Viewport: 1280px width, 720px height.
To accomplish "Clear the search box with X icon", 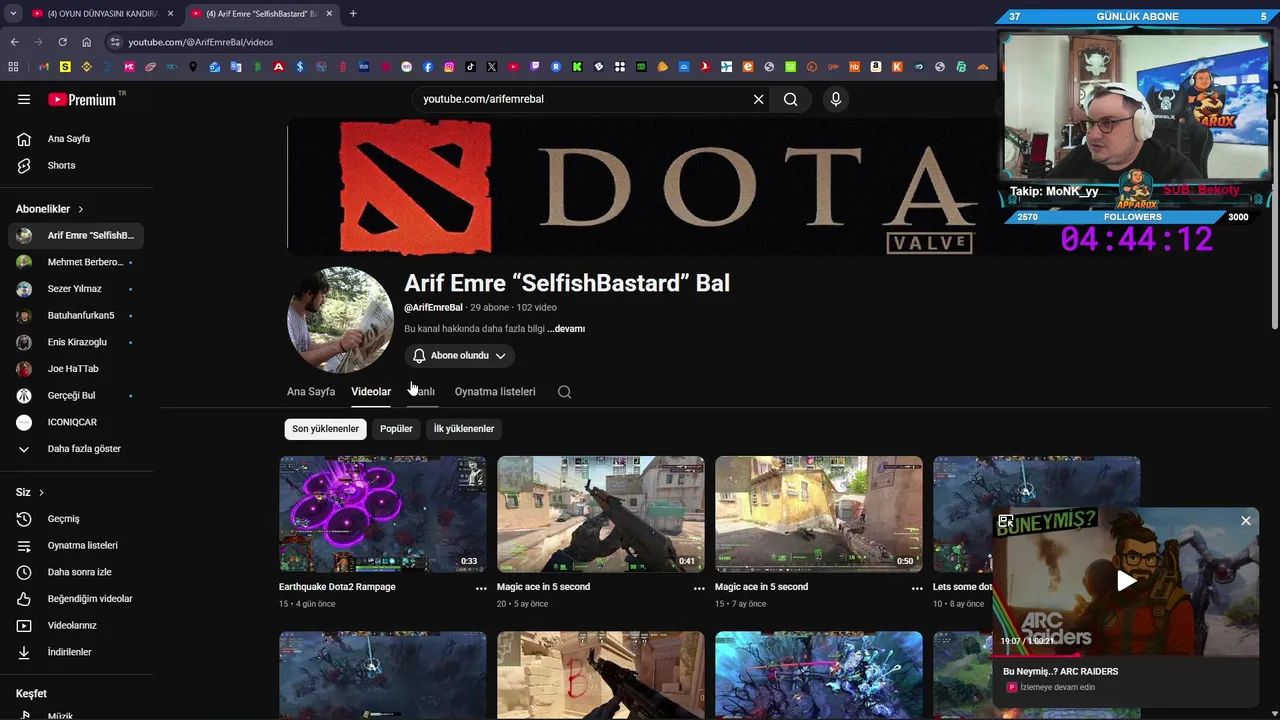I will click(758, 99).
